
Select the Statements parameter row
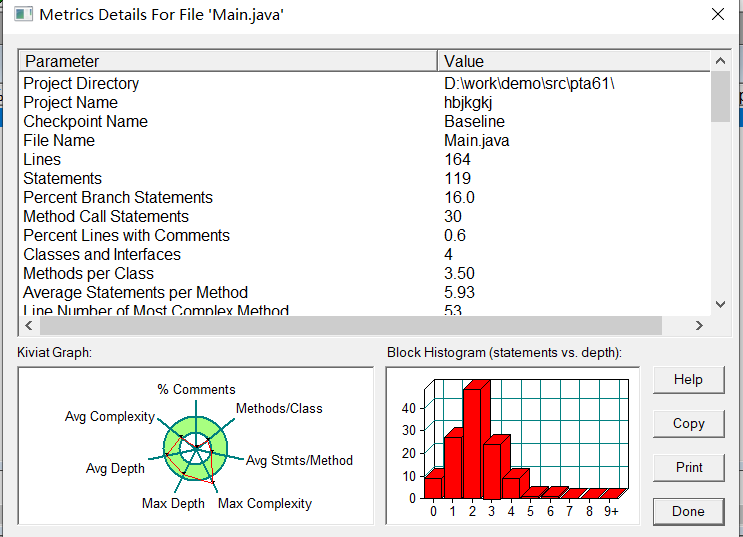[365, 178]
